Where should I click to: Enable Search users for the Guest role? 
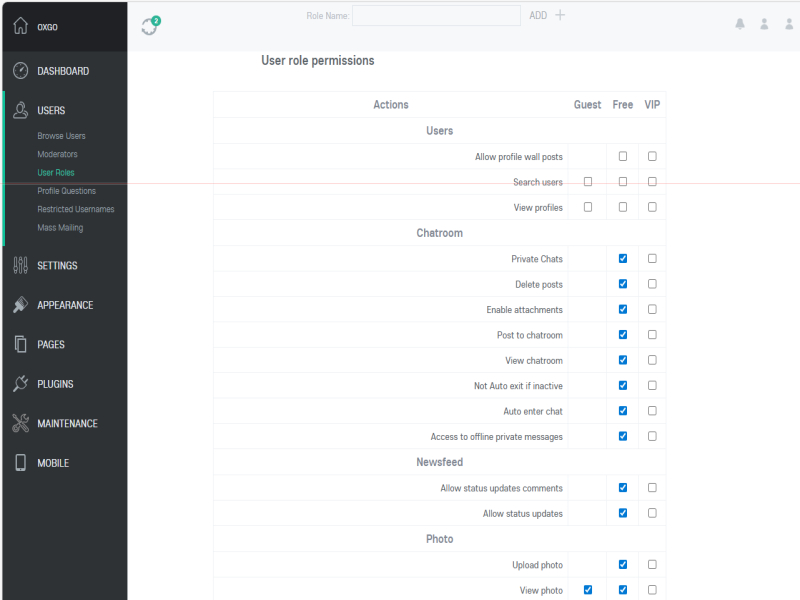coord(588,182)
